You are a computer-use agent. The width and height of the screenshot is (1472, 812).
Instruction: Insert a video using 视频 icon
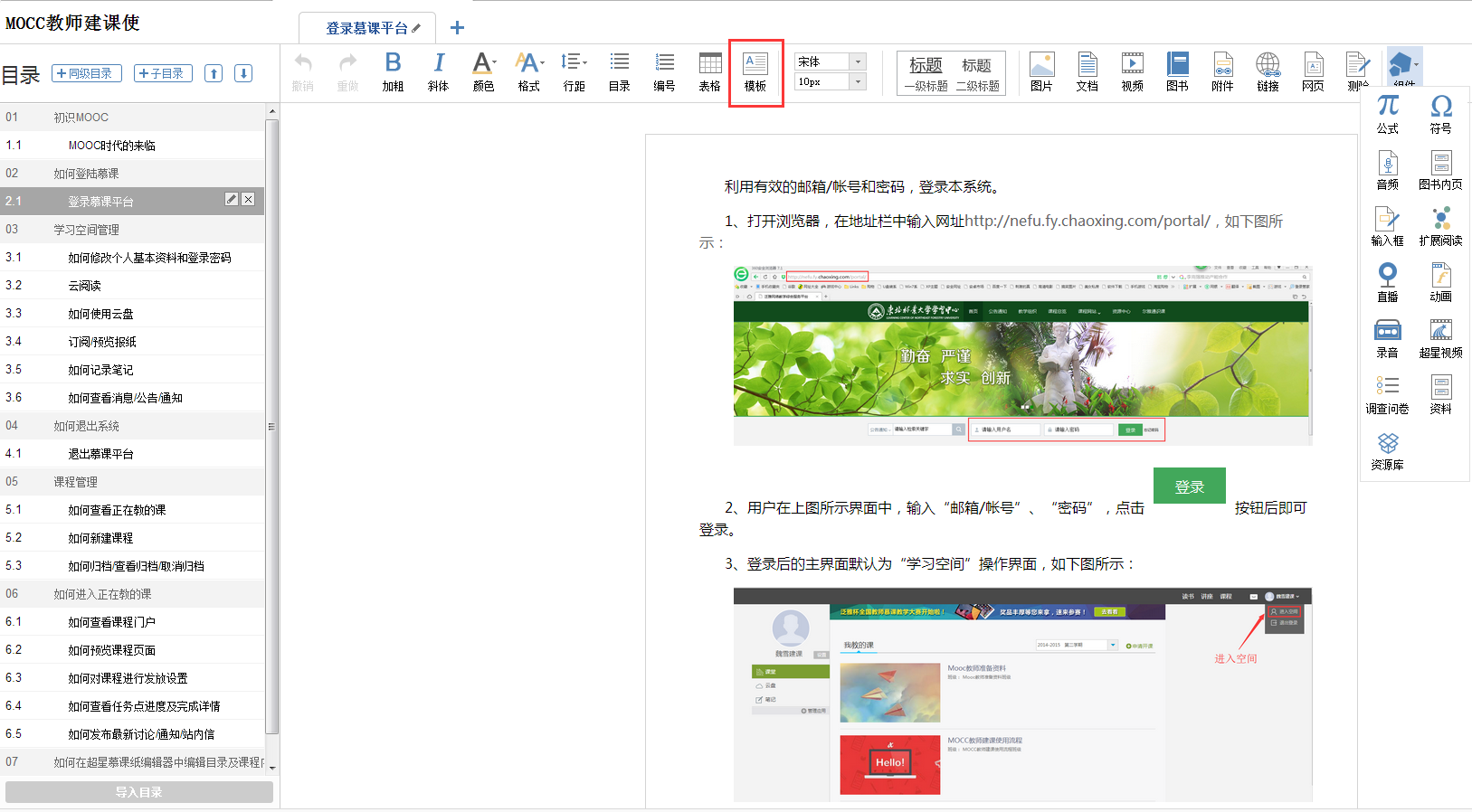point(1132,71)
